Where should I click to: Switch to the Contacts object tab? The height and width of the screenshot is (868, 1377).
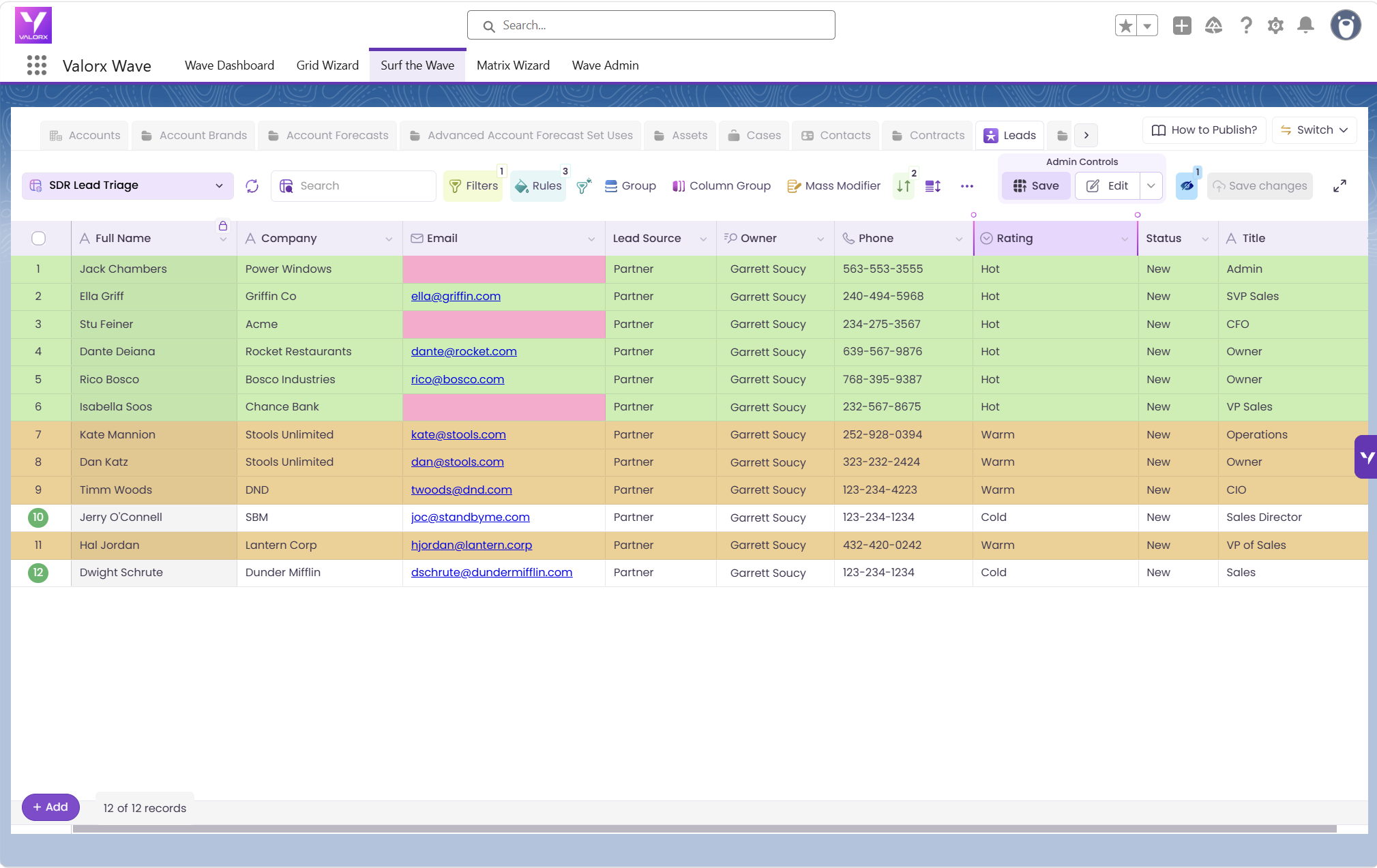836,136
